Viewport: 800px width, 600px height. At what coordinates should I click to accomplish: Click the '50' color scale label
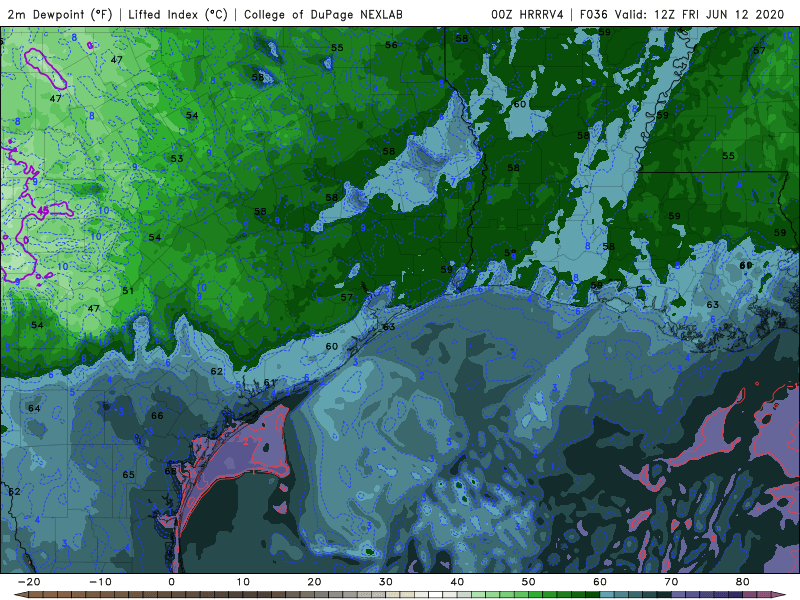(529, 582)
